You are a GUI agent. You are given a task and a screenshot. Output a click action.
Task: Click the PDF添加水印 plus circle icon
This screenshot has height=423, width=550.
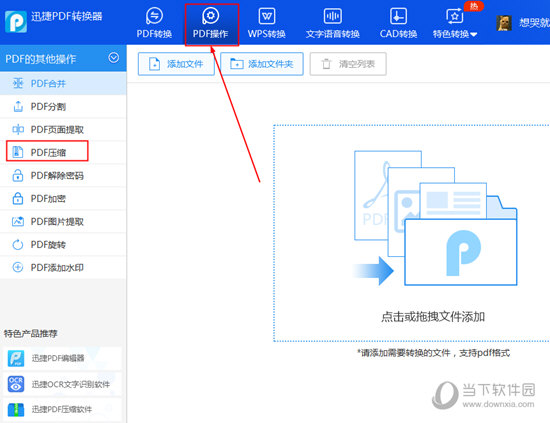(x=18, y=268)
